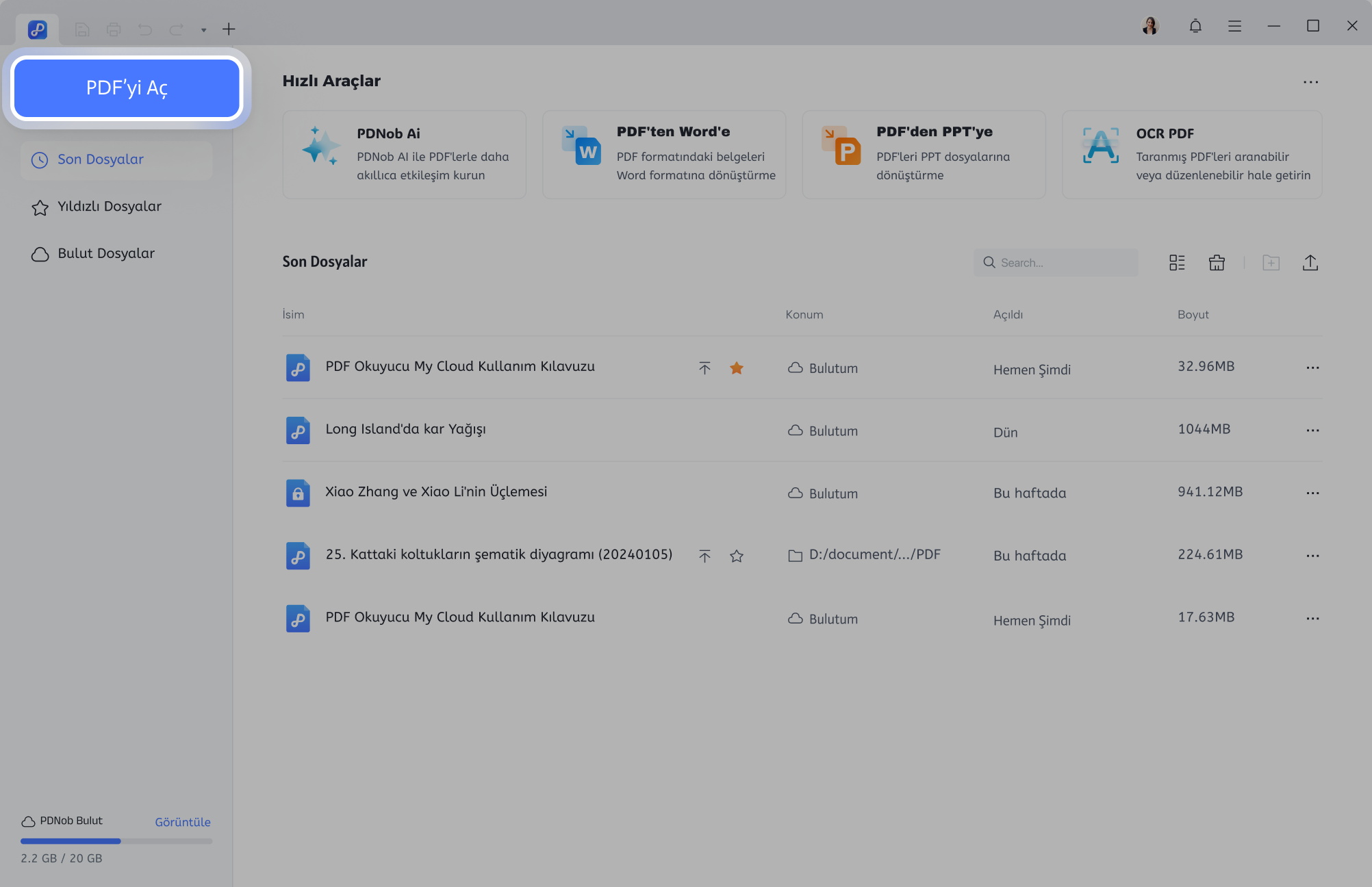The image size is (1372, 887).
Task: Click the upload icon in Son Dosyalar
Action: point(1310,263)
